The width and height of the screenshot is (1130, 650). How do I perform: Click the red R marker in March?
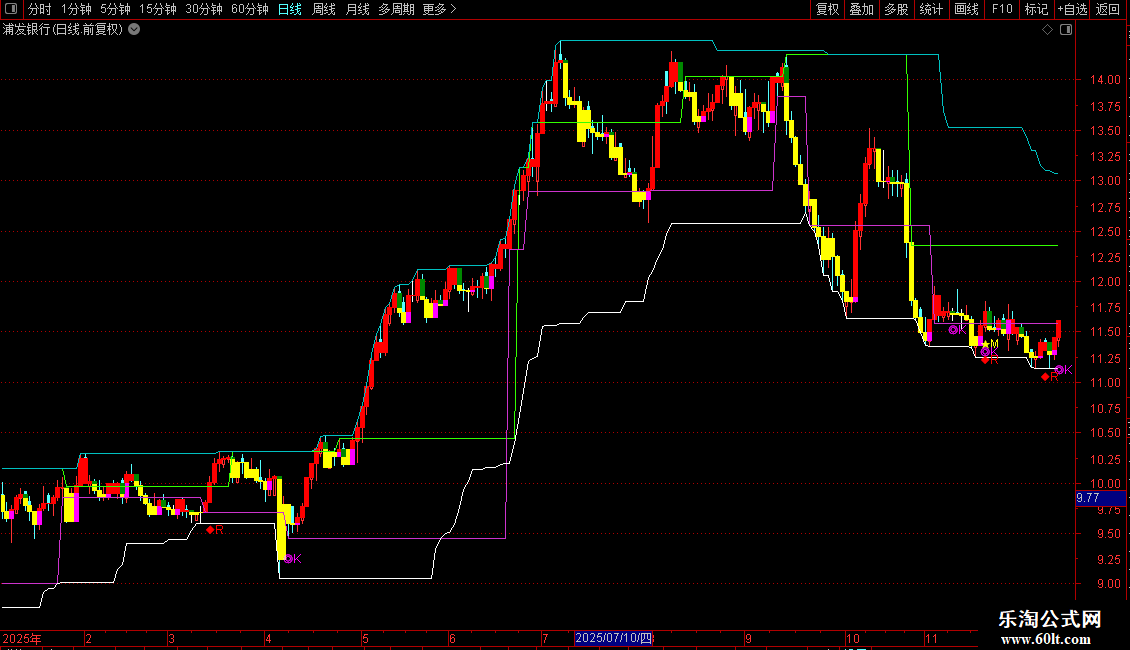(x=215, y=530)
